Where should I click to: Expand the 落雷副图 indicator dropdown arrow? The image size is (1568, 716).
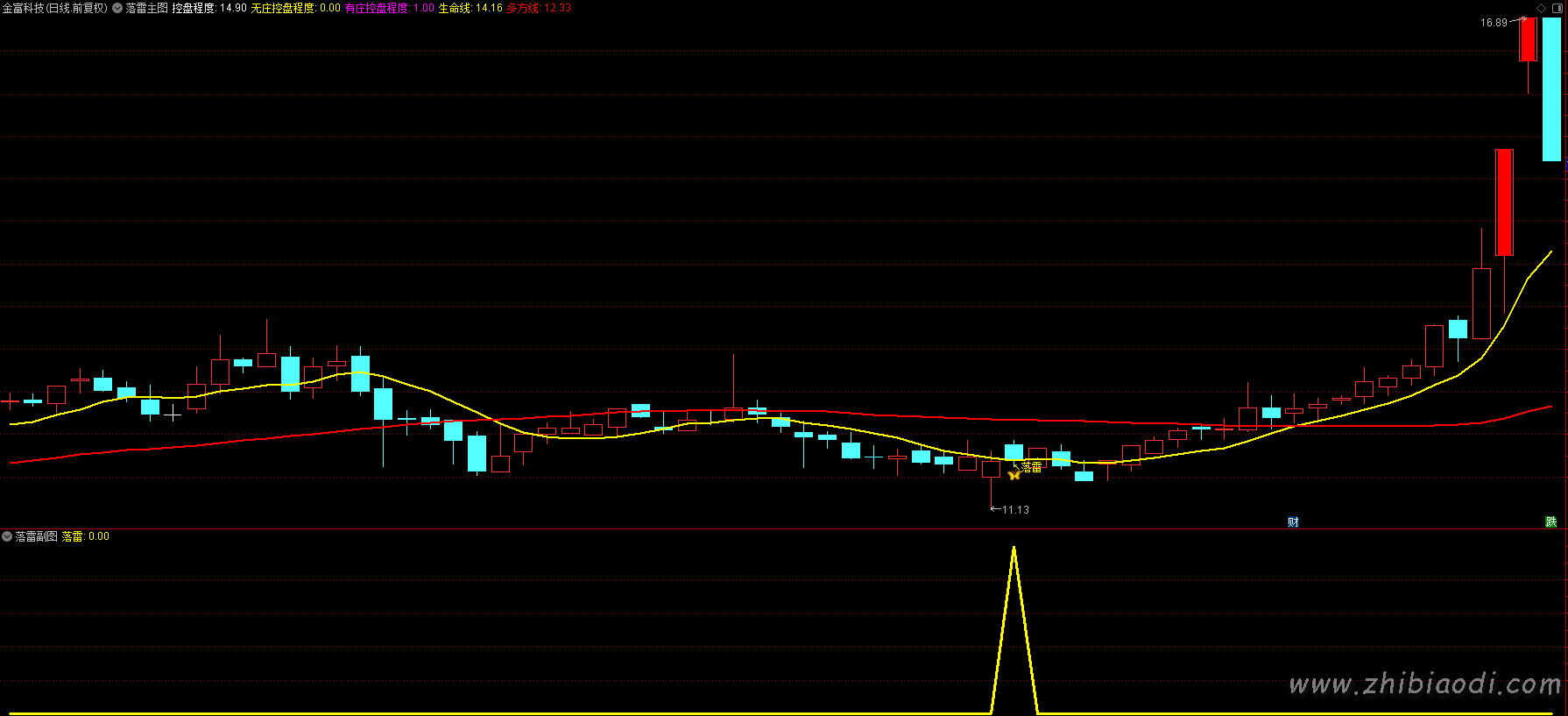point(7,536)
